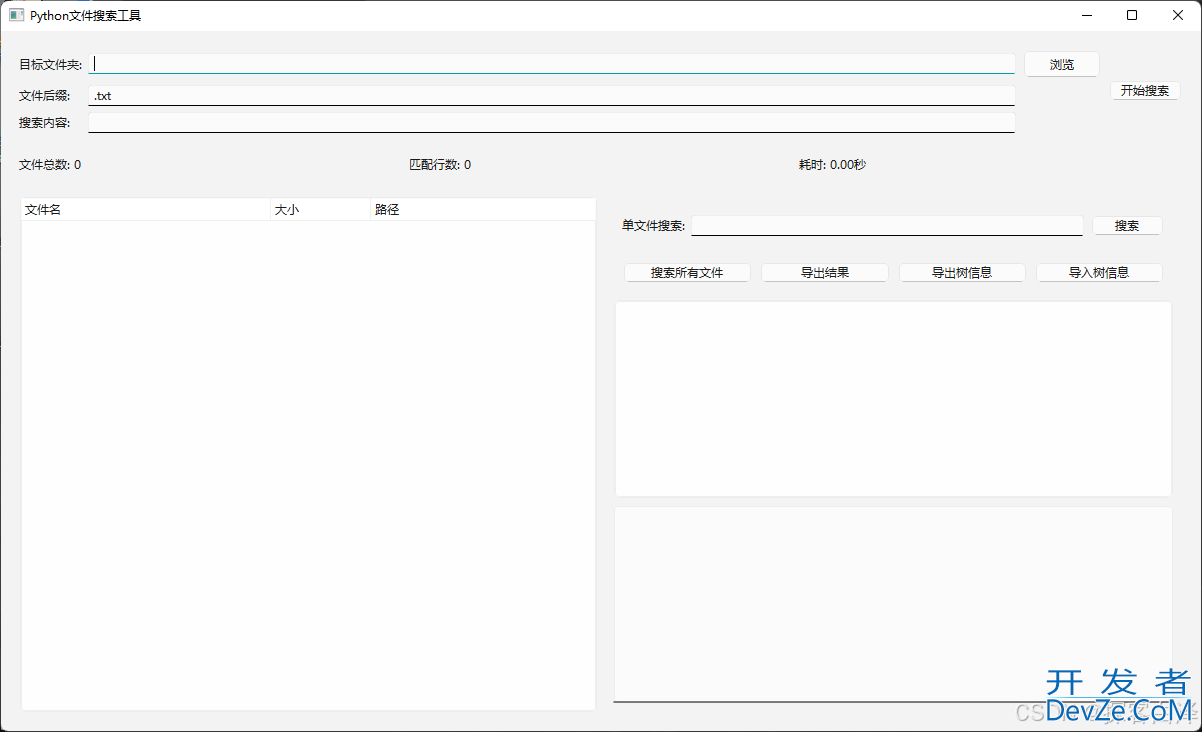1202x732 pixels.
Task: Select the 搜索内容 text field
Action: (x=551, y=122)
